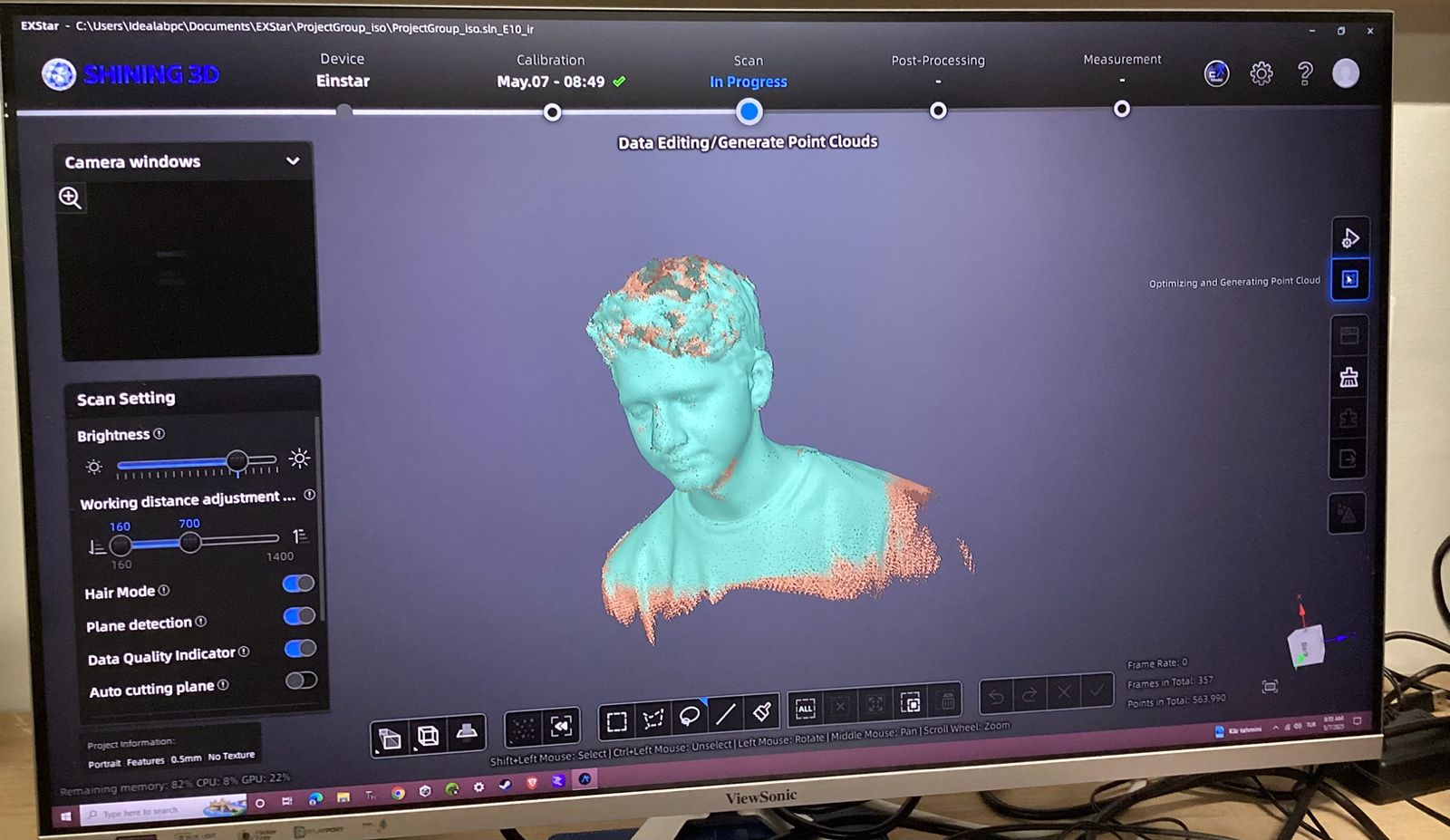Click the Plane detection info icon
1450x840 pixels.
coord(201,622)
